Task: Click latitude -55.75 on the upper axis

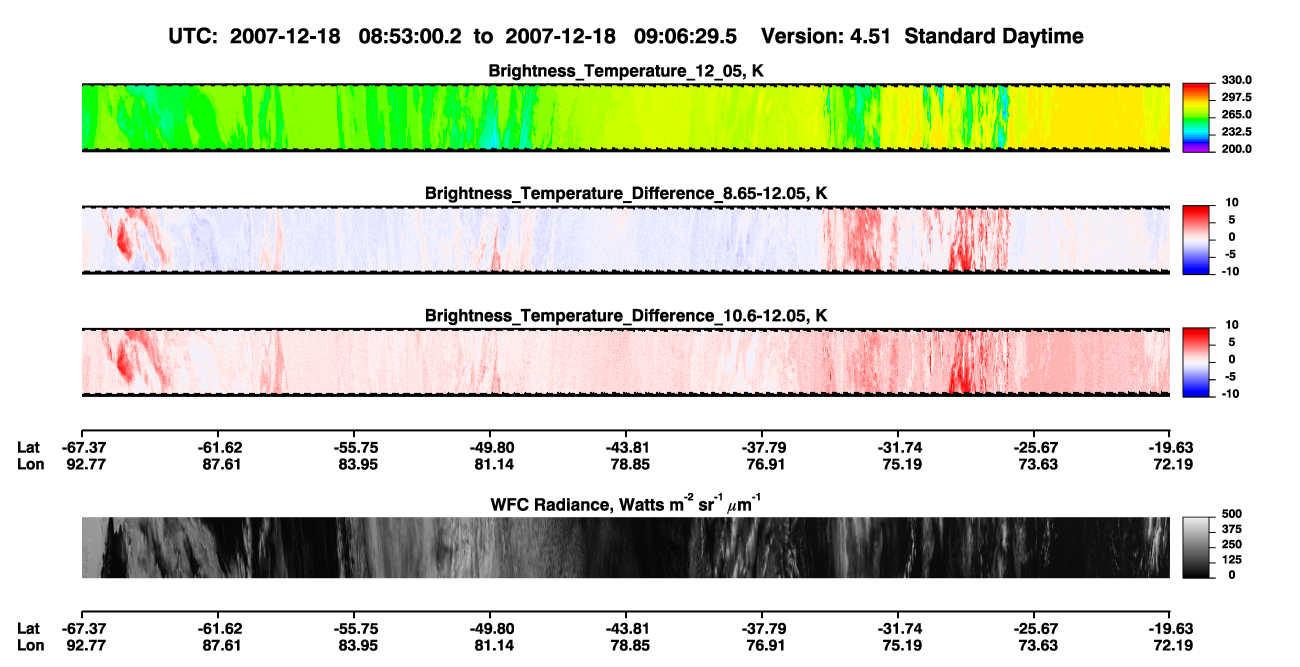Action: (355, 447)
